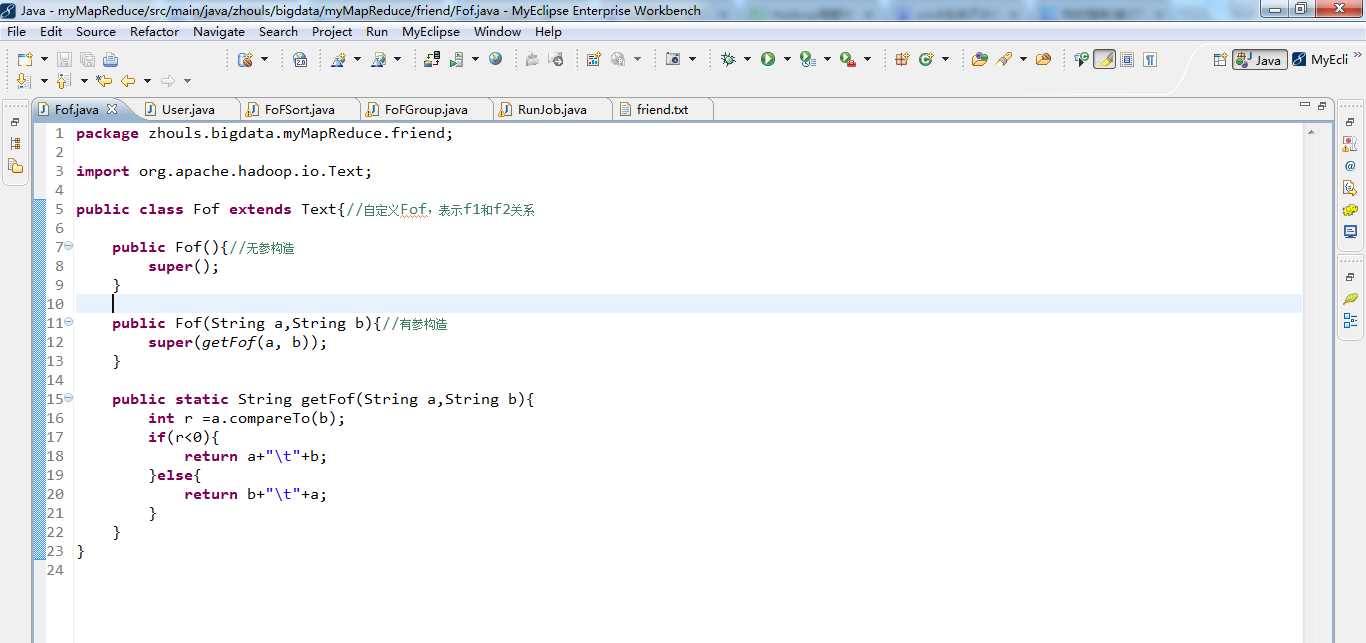1366x643 pixels.
Task: Minimize the editor area
Action: [x=1304, y=105]
